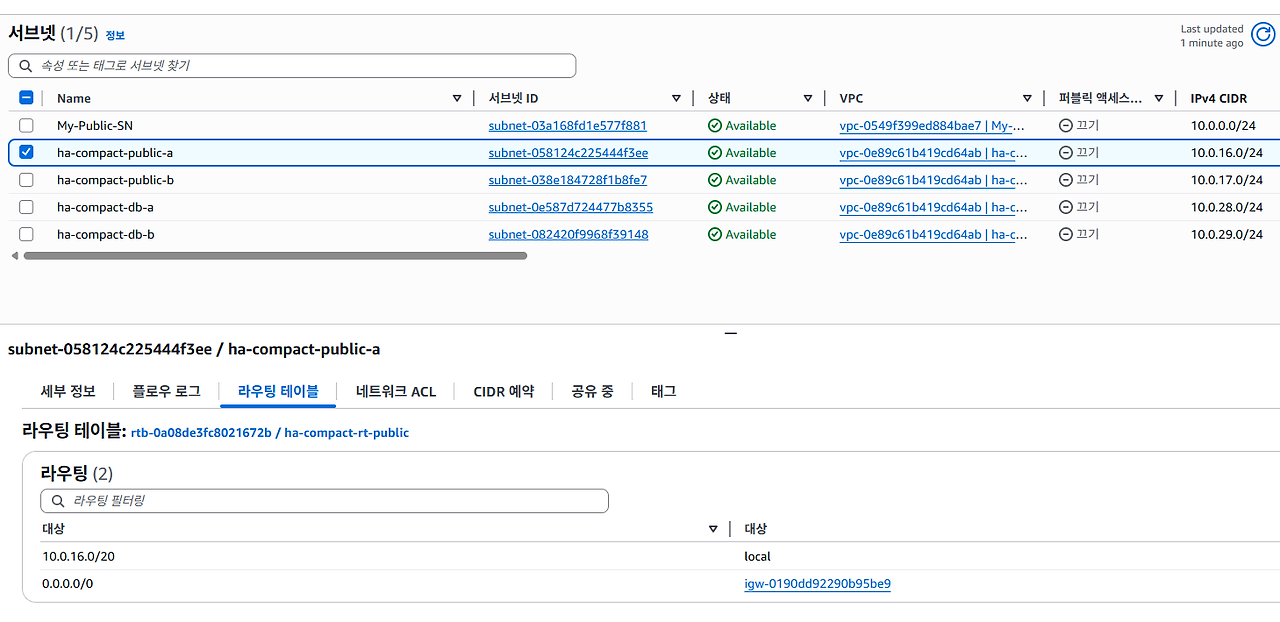Open the 플로우 로그 tab

pos(165,391)
